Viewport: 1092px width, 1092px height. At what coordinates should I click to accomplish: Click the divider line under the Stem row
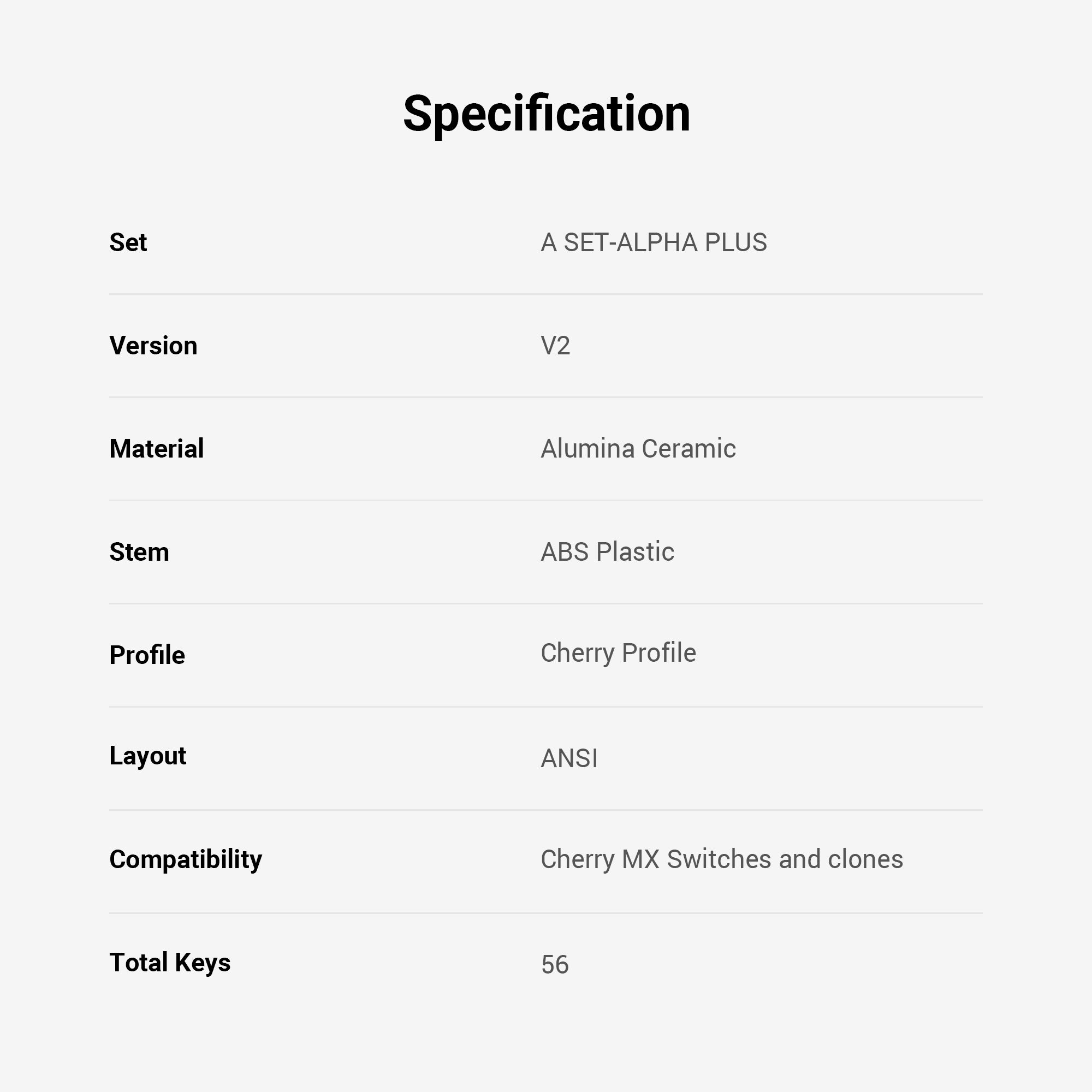[546, 604]
